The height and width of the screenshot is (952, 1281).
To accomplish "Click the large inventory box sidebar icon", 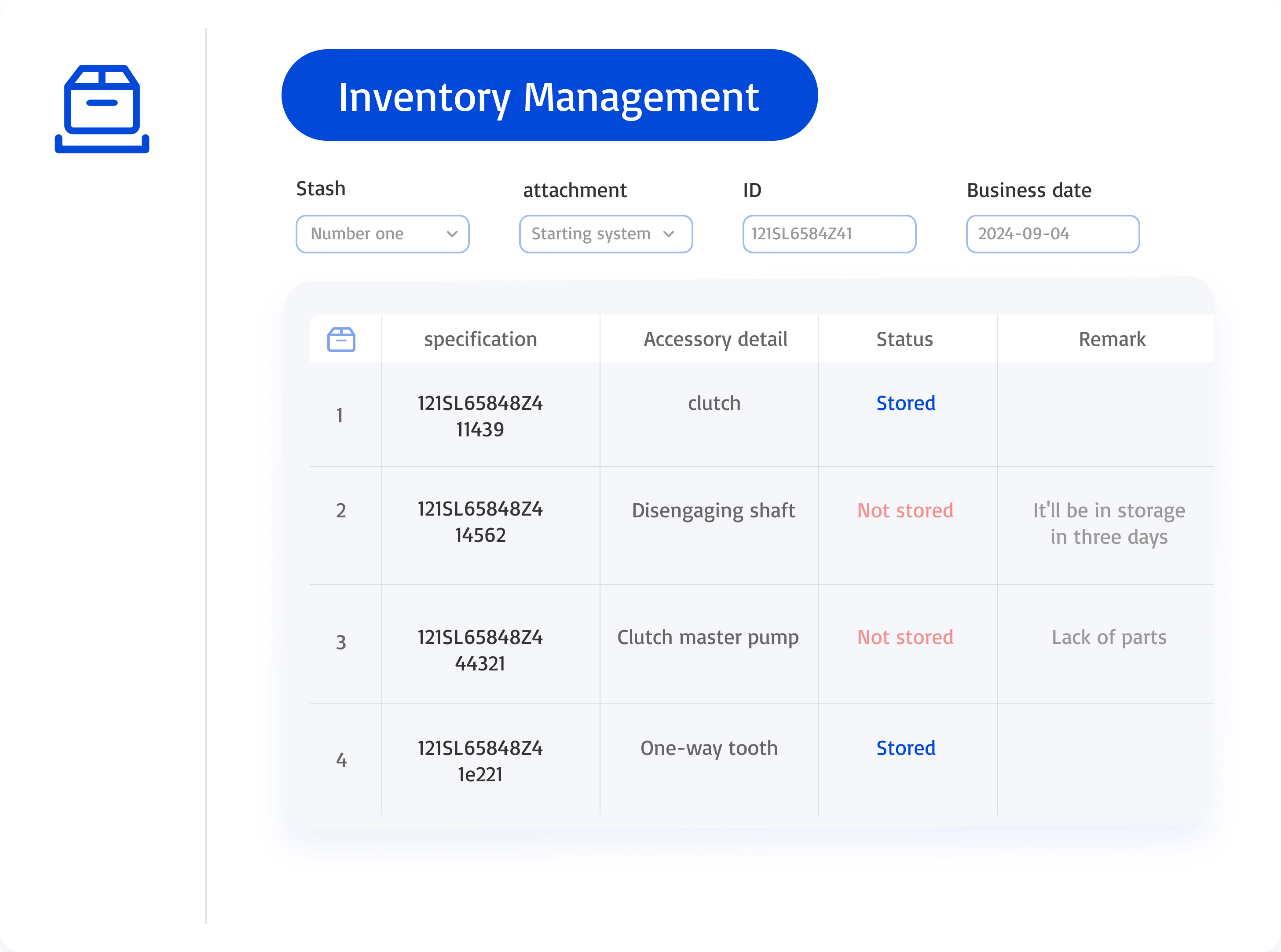I will (x=102, y=109).
